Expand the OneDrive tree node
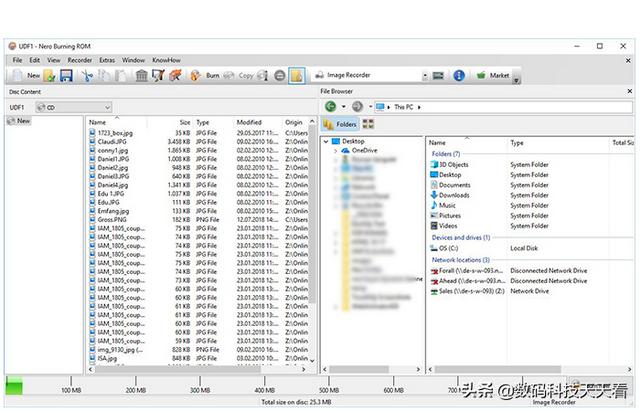Viewport: 640px width, 411px height. click(x=336, y=151)
